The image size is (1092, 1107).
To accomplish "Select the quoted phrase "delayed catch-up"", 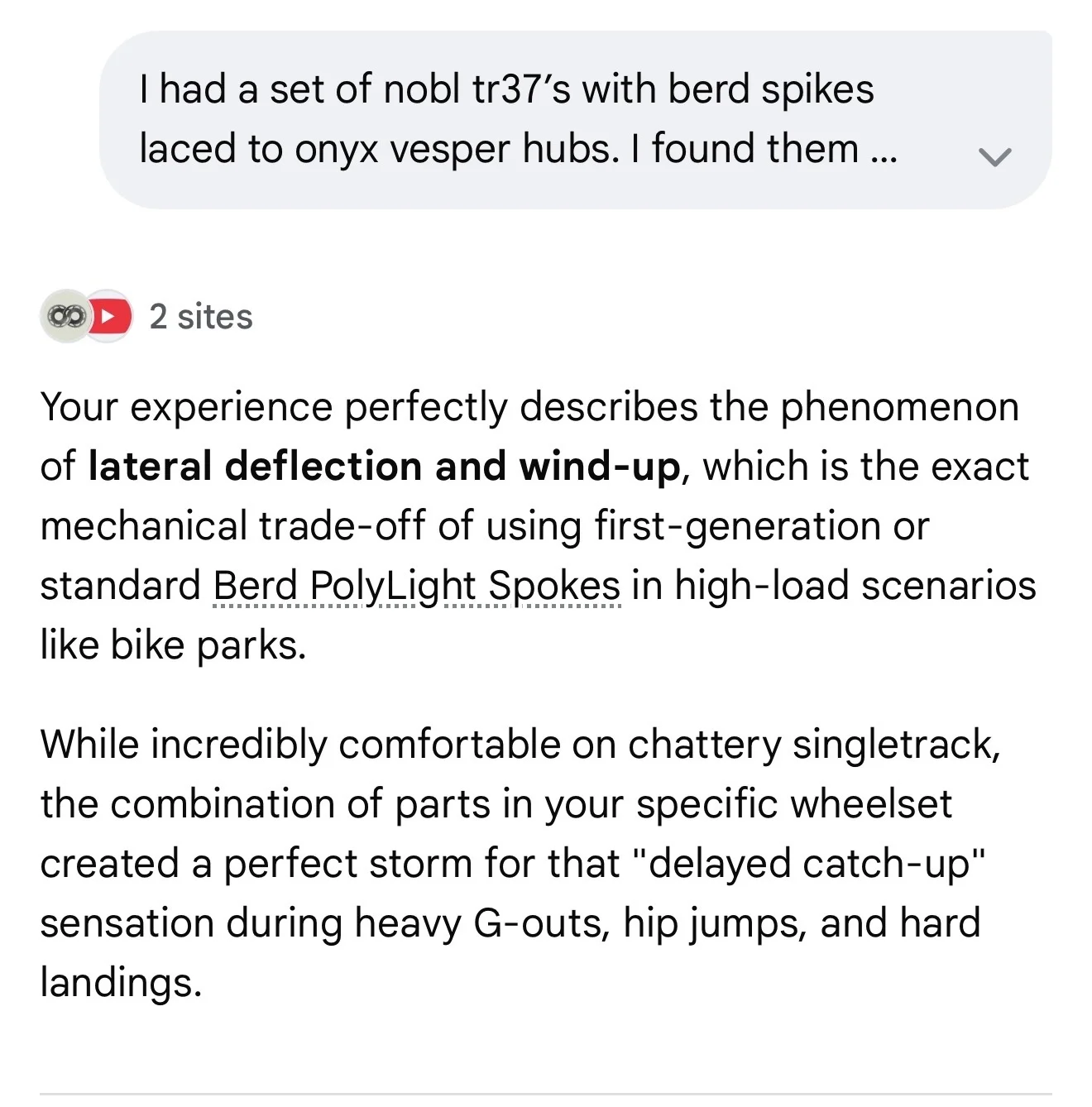I will 809,864.
